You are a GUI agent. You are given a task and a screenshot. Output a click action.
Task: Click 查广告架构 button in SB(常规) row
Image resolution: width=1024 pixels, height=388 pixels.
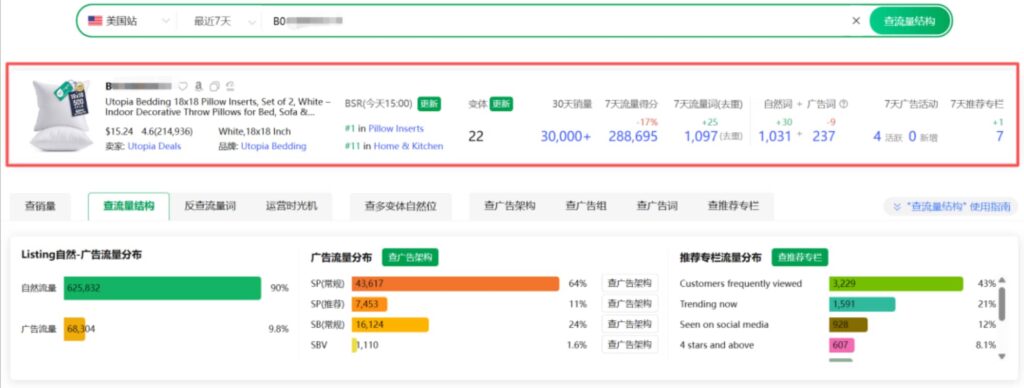(x=630, y=324)
